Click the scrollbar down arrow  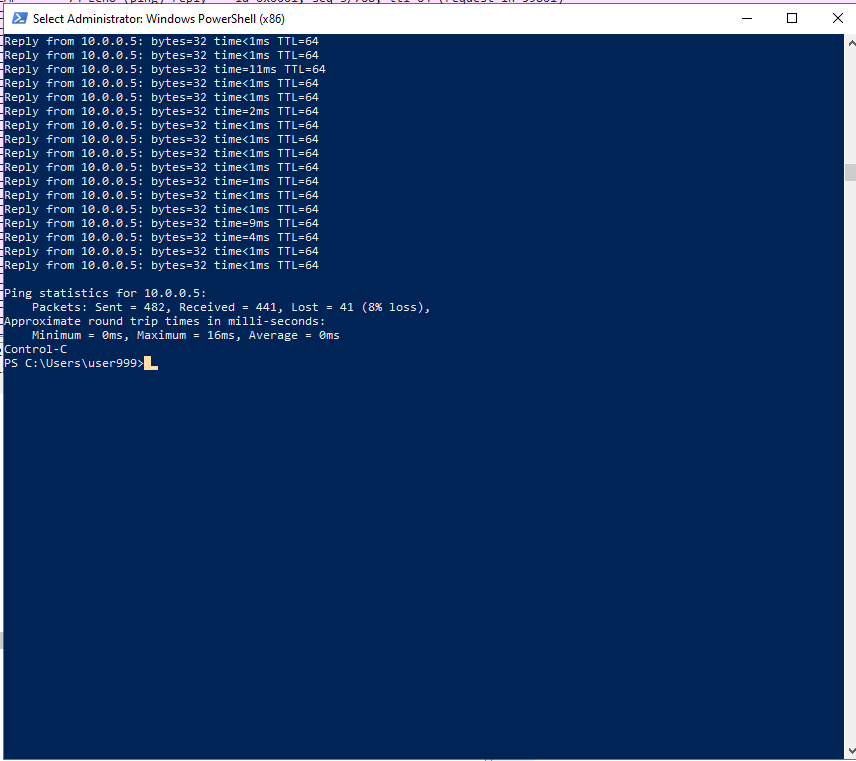851,751
